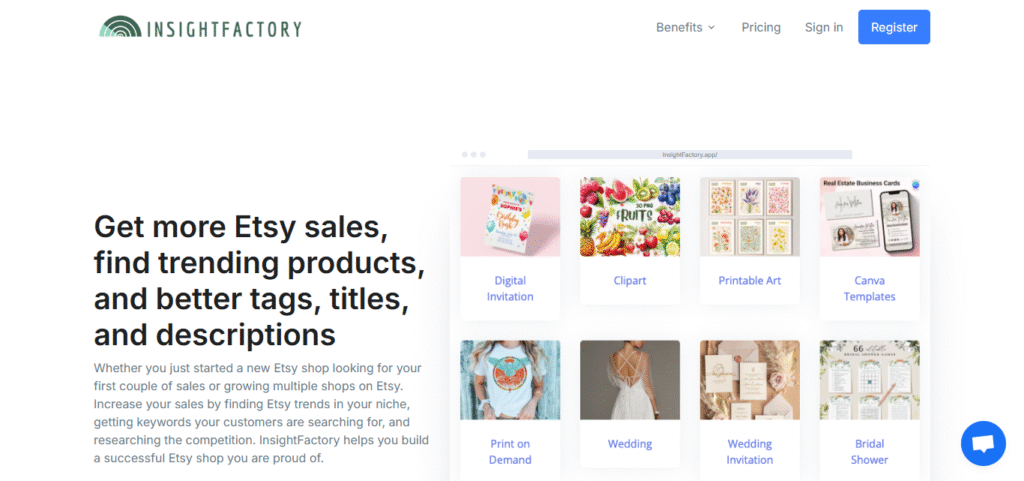This screenshot has width=1024, height=481.
Task: Open the Wedding dress thumbnail
Action: click(630, 380)
